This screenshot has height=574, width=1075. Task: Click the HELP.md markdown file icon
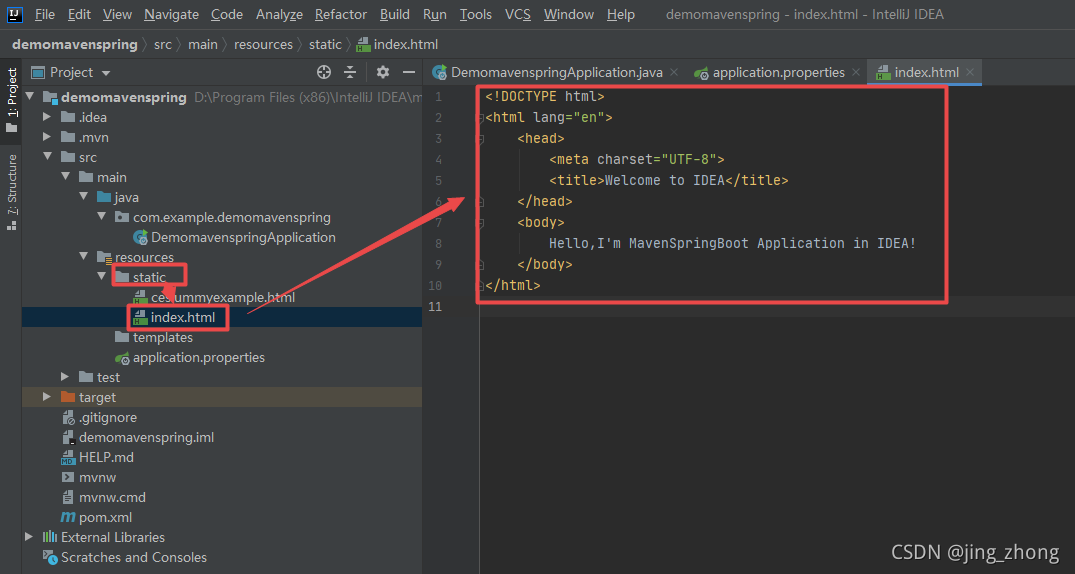(68, 457)
